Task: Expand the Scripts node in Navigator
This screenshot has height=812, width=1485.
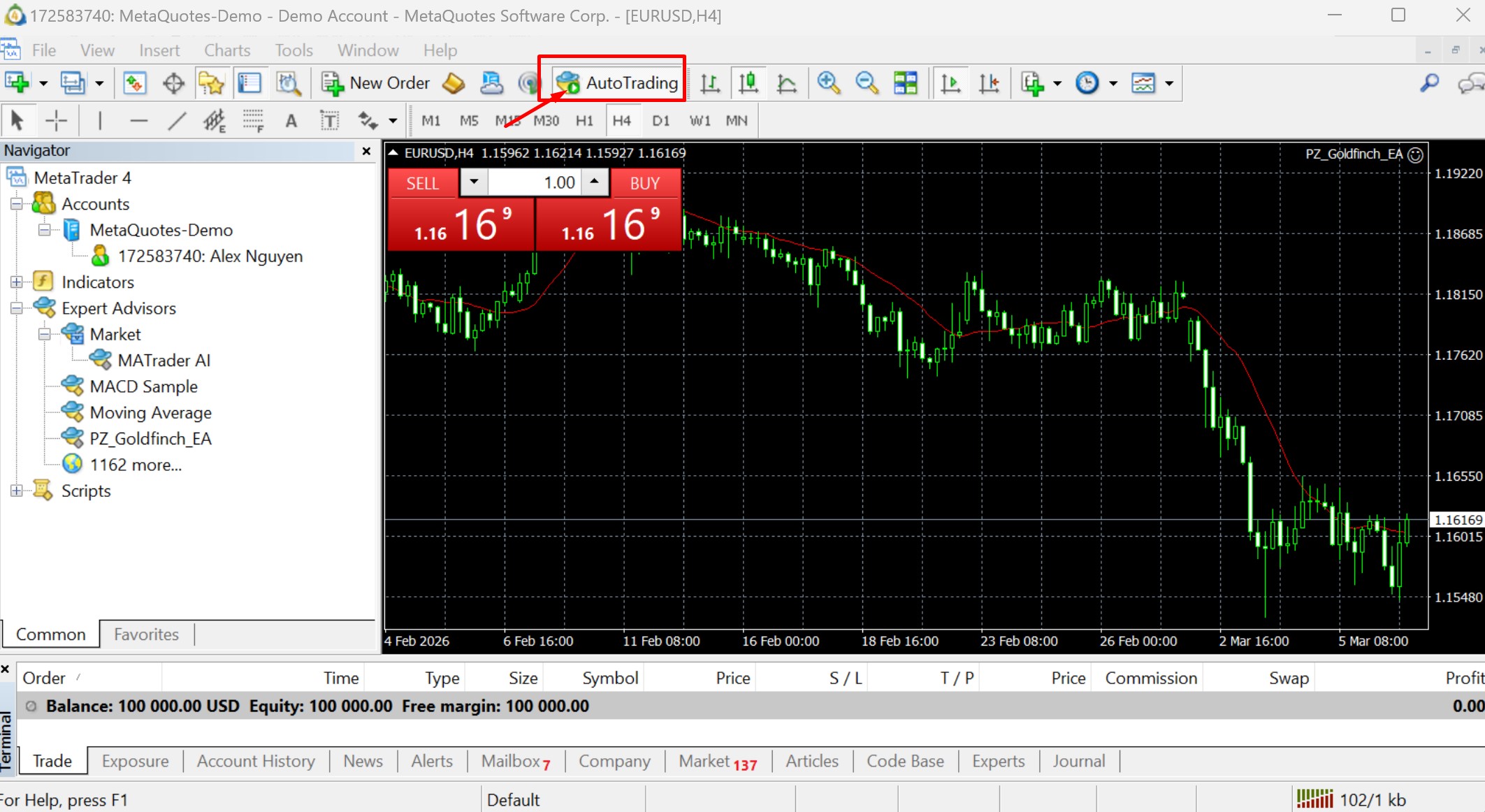Action: pyautogui.click(x=17, y=491)
